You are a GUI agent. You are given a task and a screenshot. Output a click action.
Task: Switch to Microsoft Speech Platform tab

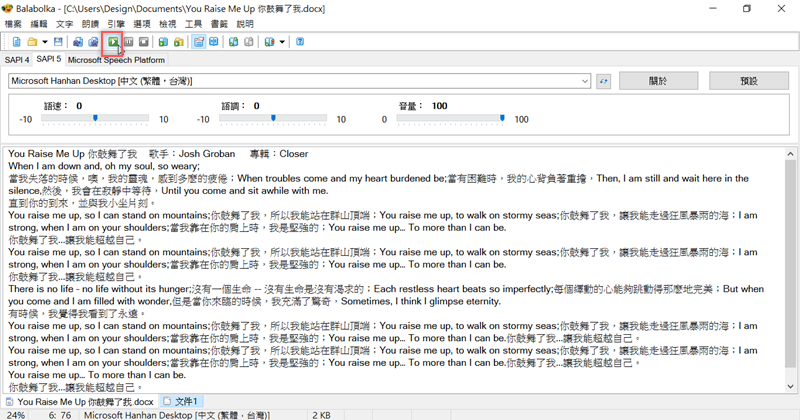[x=116, y=60]
